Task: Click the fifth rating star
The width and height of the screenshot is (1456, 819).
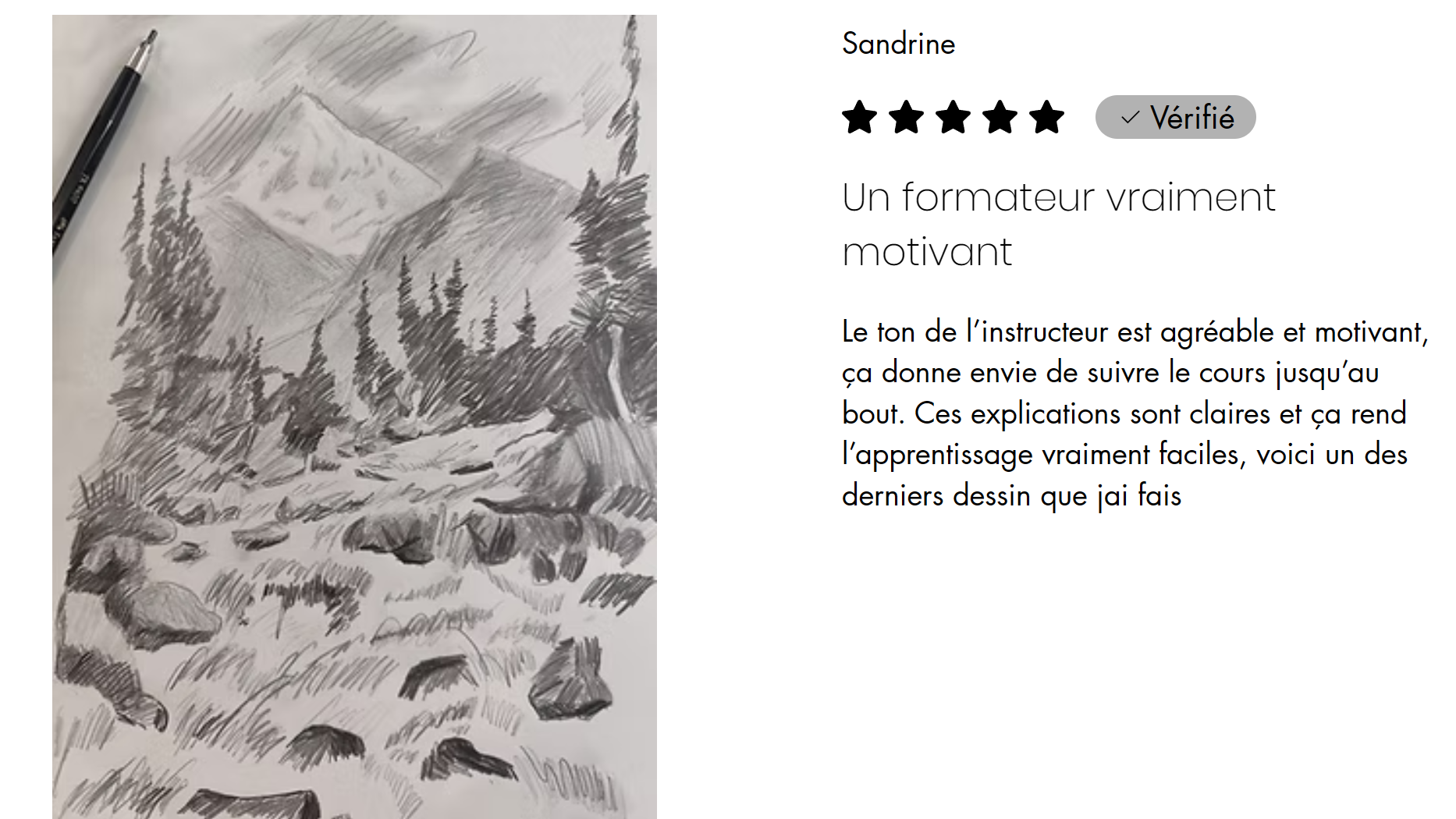Action: pyautogui.click(x=1046, y=118)
